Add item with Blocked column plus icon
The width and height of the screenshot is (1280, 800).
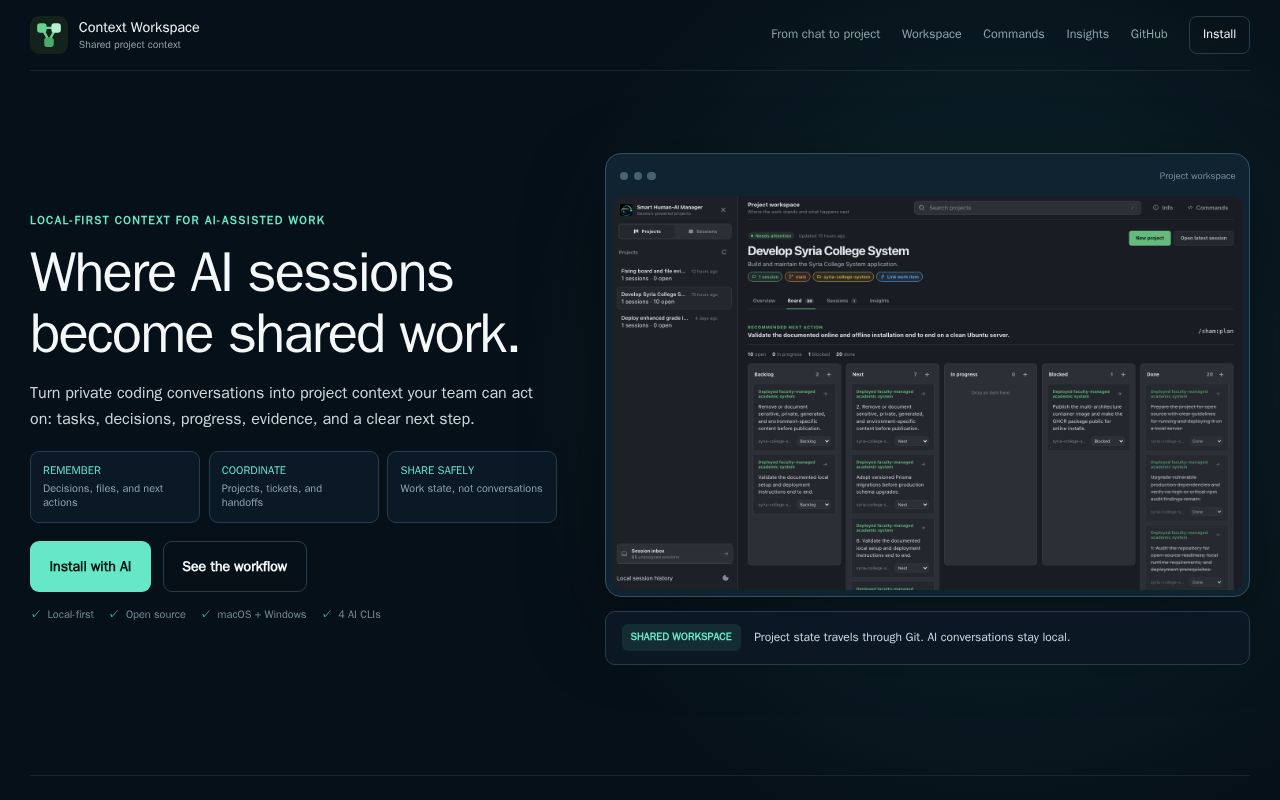[x=1122, y=374]
